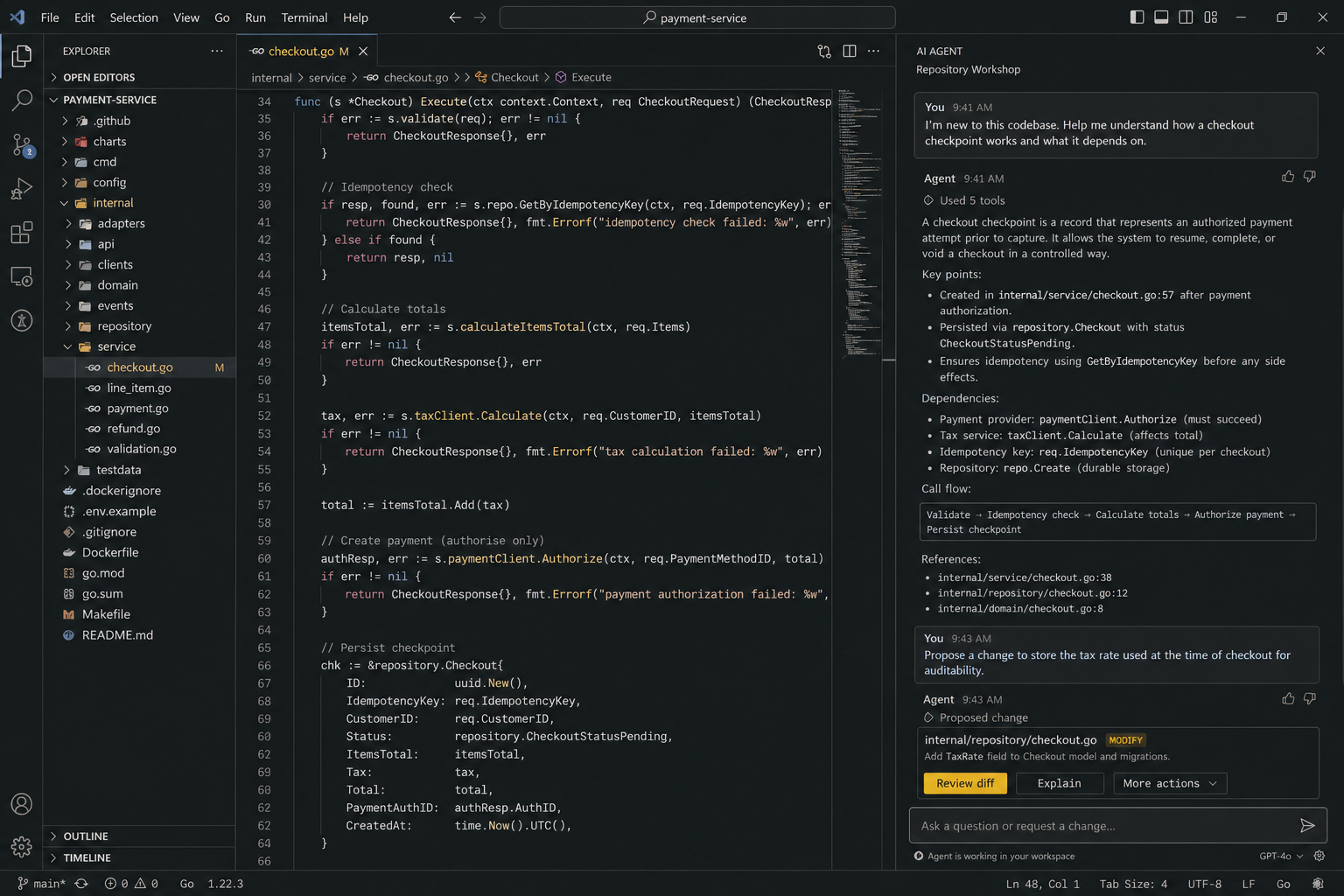
Task: Give thumbs down on Proposed change reply
Action: point(1310,698)
